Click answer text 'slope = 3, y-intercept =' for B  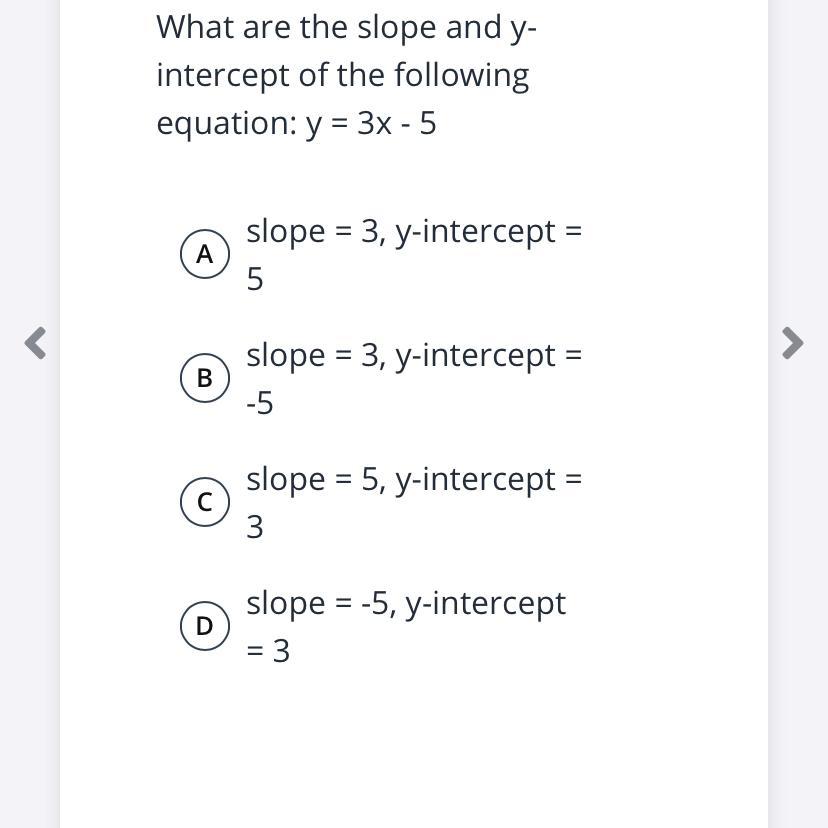(414, 355)
